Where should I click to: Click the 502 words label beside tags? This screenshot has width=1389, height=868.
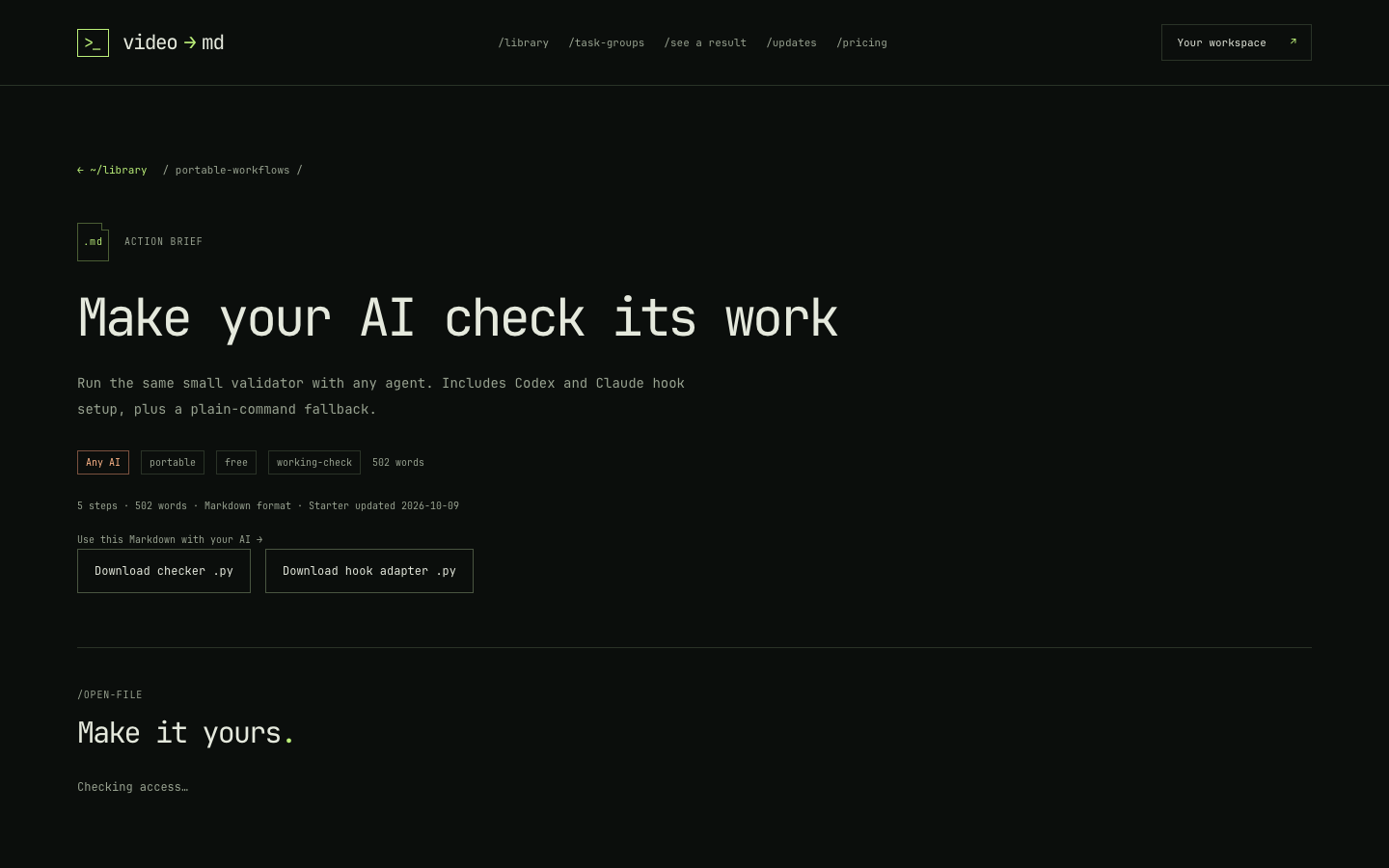pos(398,463)
